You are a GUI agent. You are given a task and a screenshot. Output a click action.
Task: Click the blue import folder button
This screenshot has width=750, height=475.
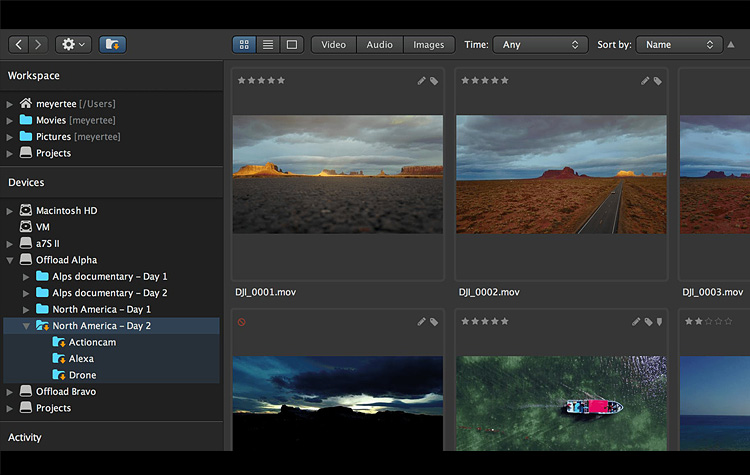click(112, 44)
